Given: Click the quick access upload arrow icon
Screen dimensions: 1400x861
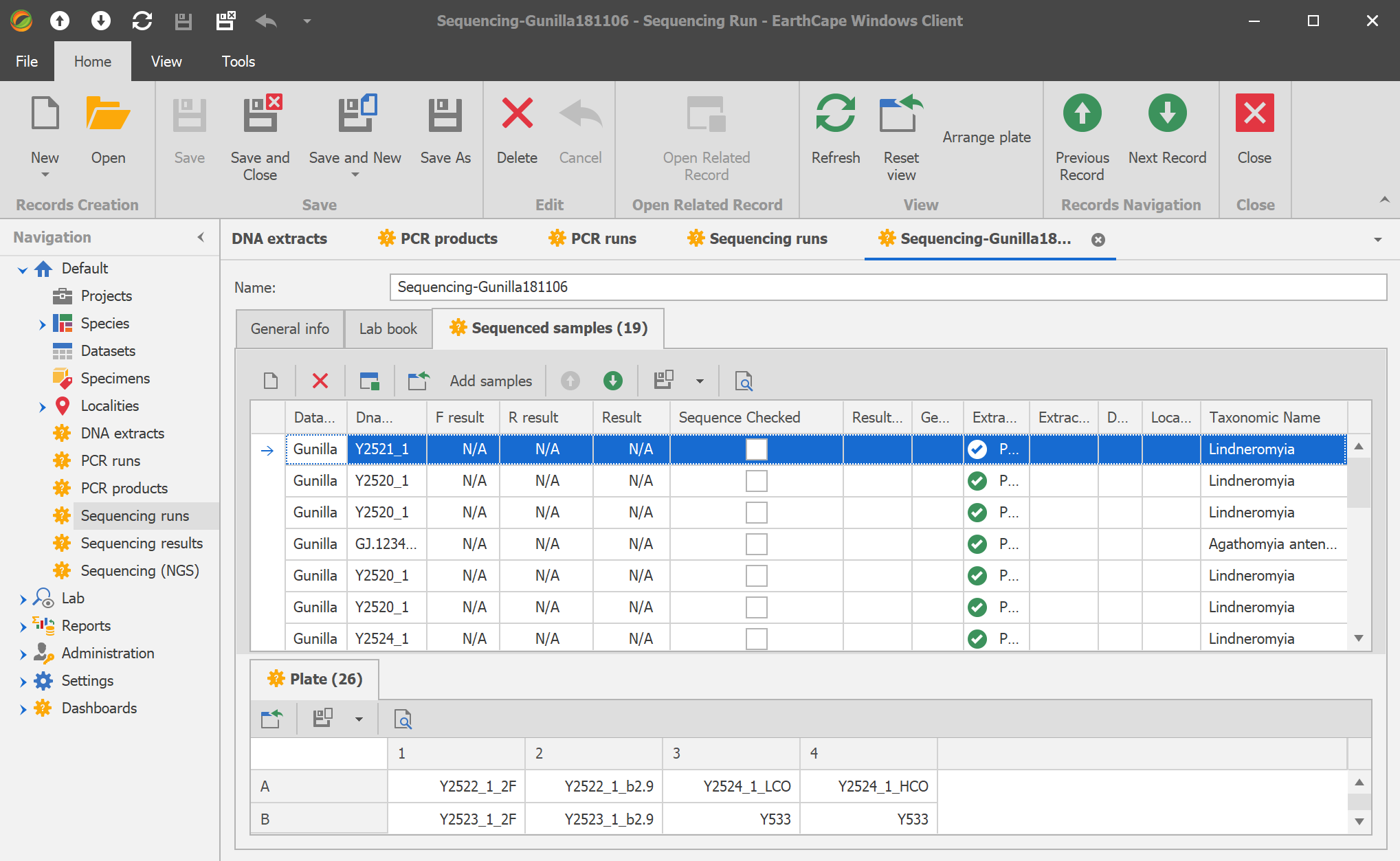Looking at the screenshot, I should point(60,21).
